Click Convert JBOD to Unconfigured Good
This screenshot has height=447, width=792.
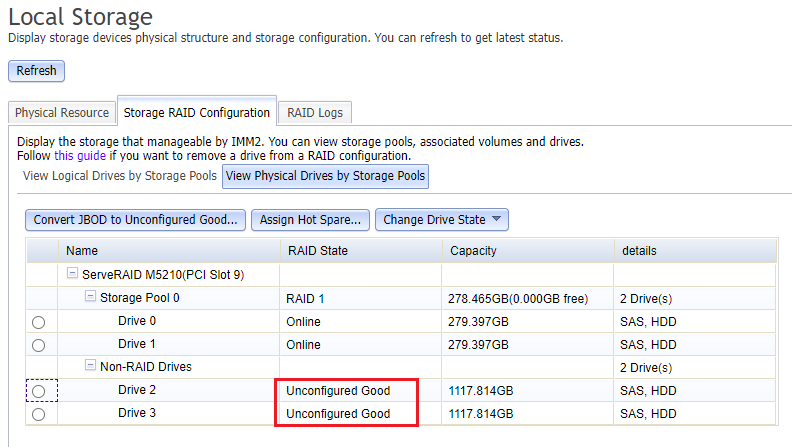(x=135, y=220)
